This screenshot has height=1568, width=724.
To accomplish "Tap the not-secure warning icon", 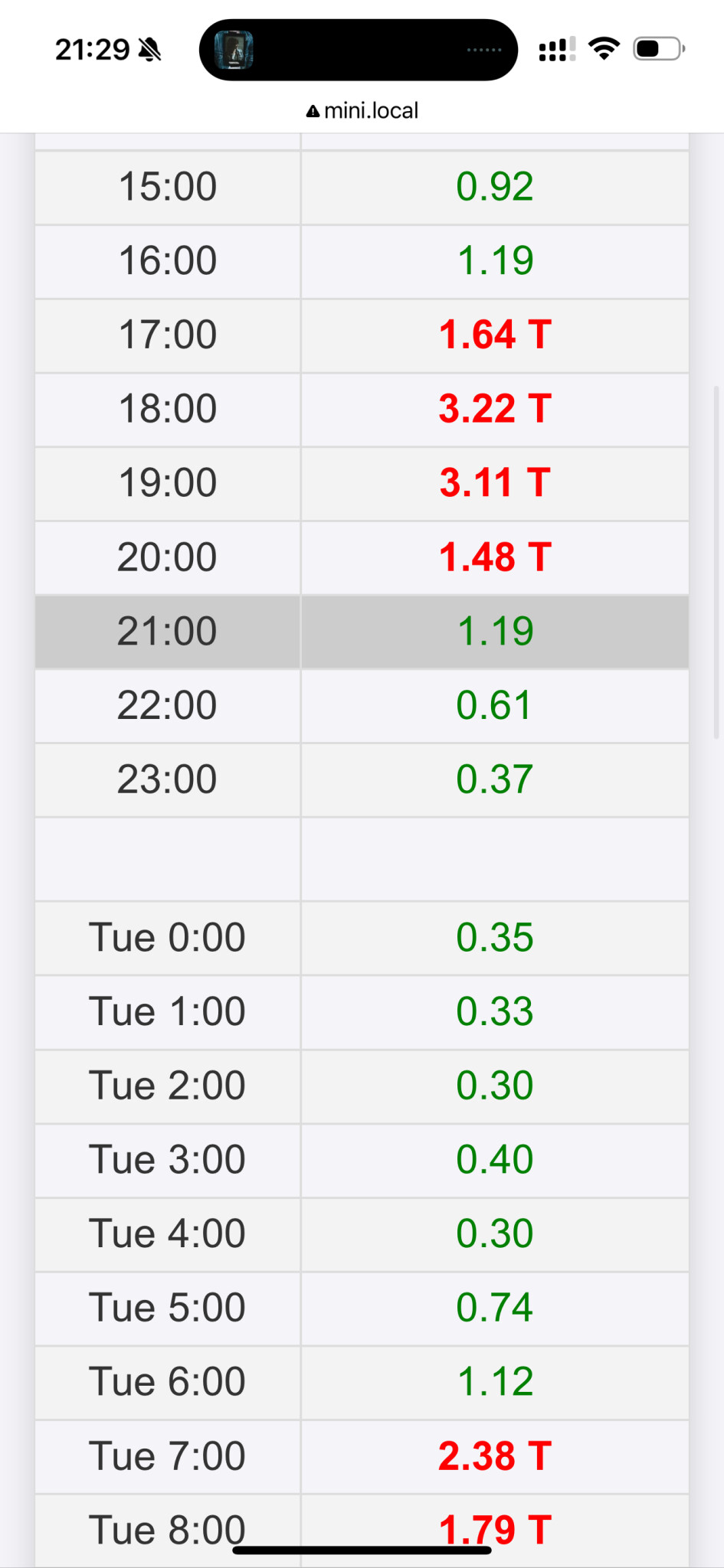I will pos(313,112).
